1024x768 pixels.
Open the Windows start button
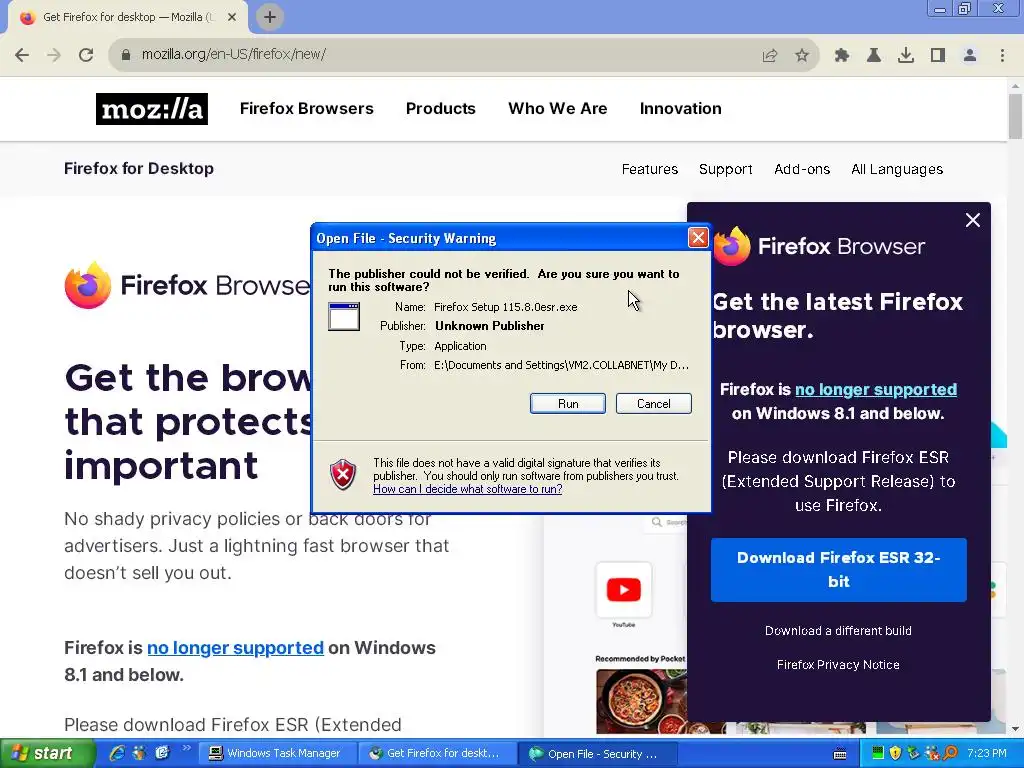pos(48,753)
